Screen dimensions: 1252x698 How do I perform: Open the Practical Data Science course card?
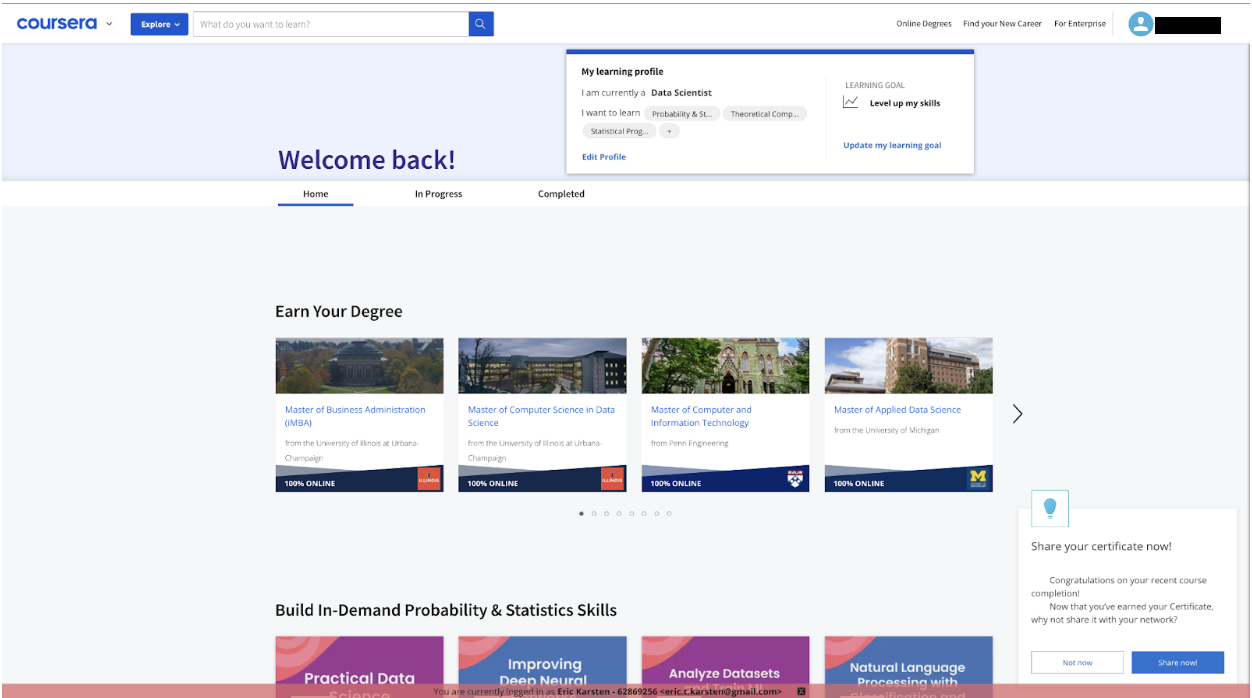(360, 667)
